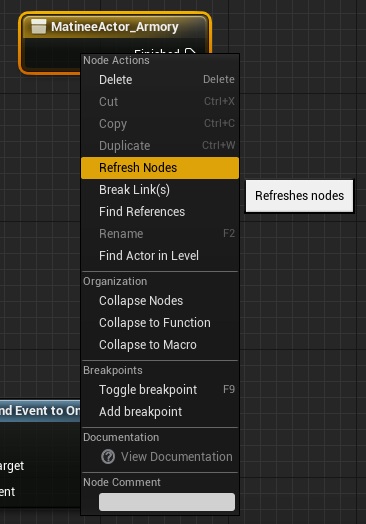Screen dimensions: 366x524
Task: Select Delete in the Node Actions menu
Action: point(160,80)
